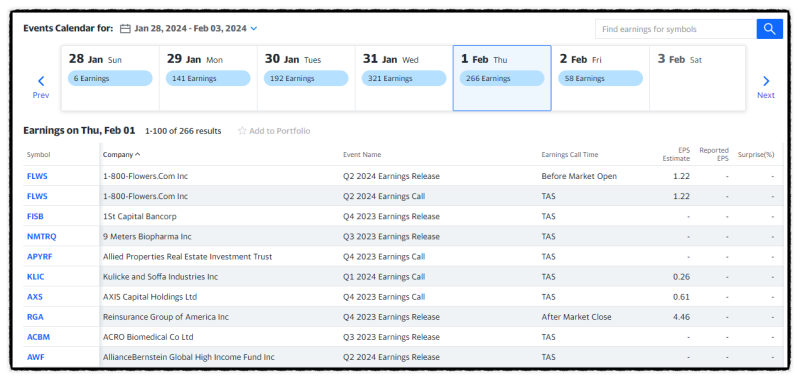Viewport: 800px width, 380px height.
Task: Click the star Add to Portfolio icon
Action: click(x=242, y=131)
